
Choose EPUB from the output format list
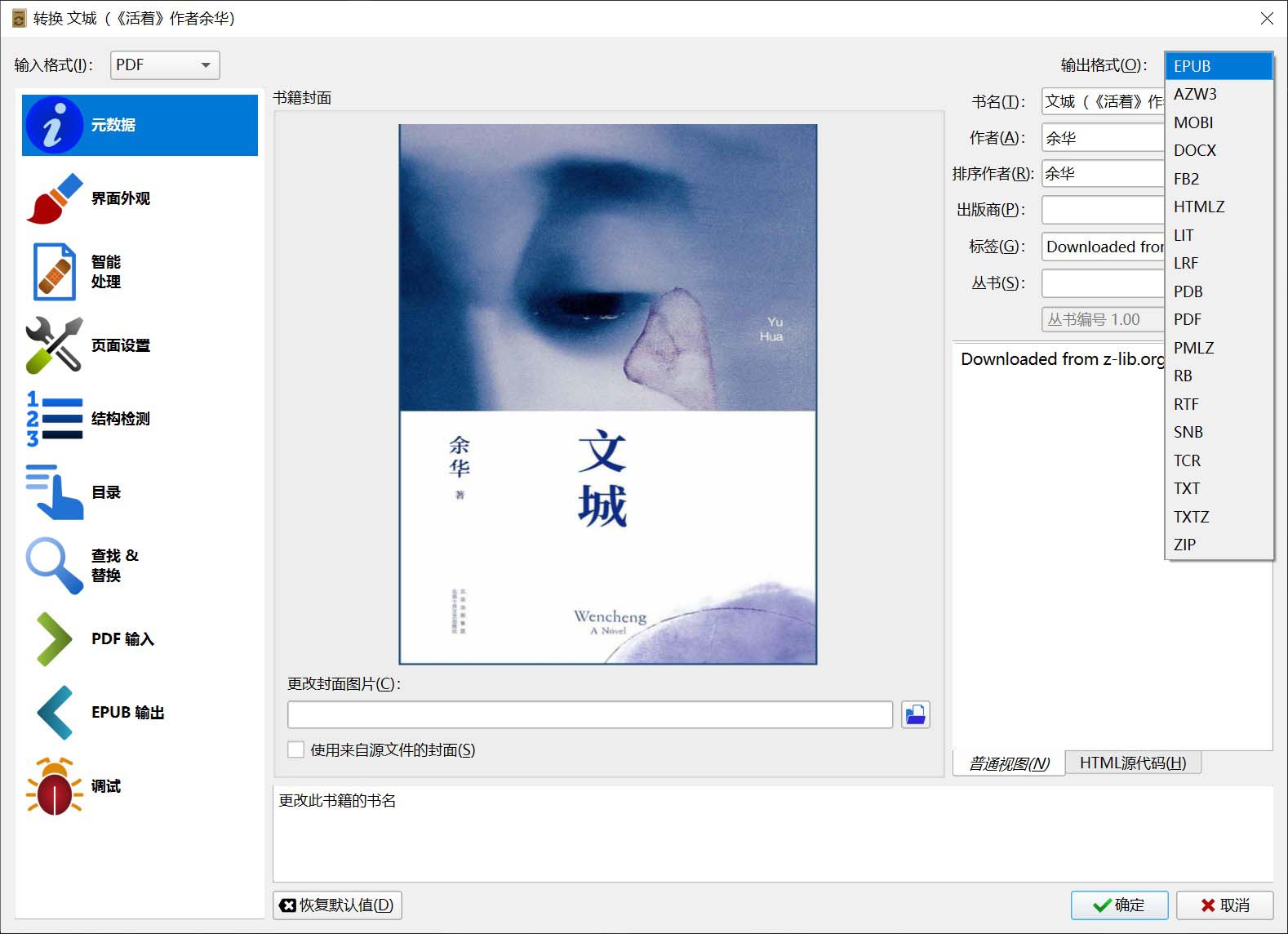[x=1219, y=66]
